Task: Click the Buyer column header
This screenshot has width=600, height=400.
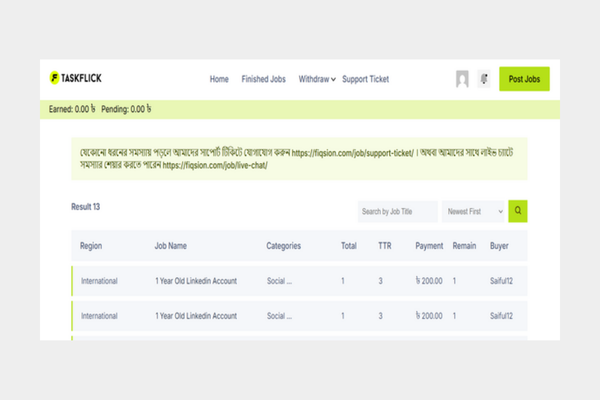Action: [x=499, y=246]
